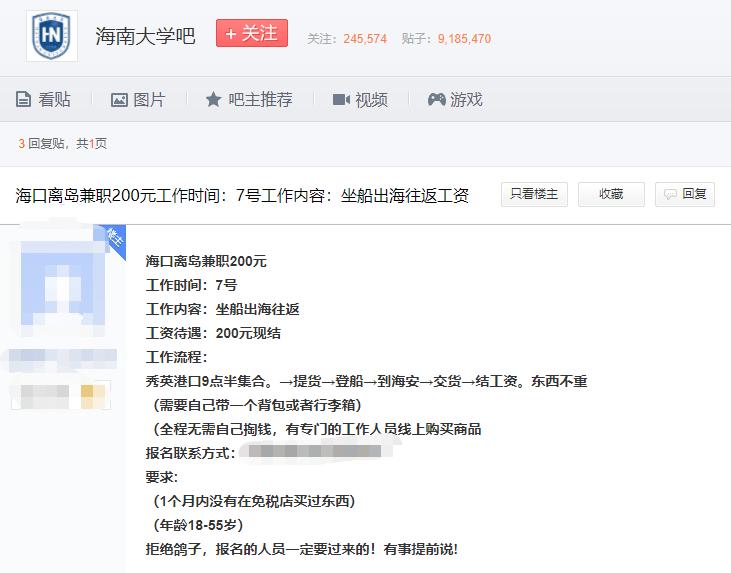
Task: Click the line 工作内容：坐船出海往返
Action: [x=222, y=309]
